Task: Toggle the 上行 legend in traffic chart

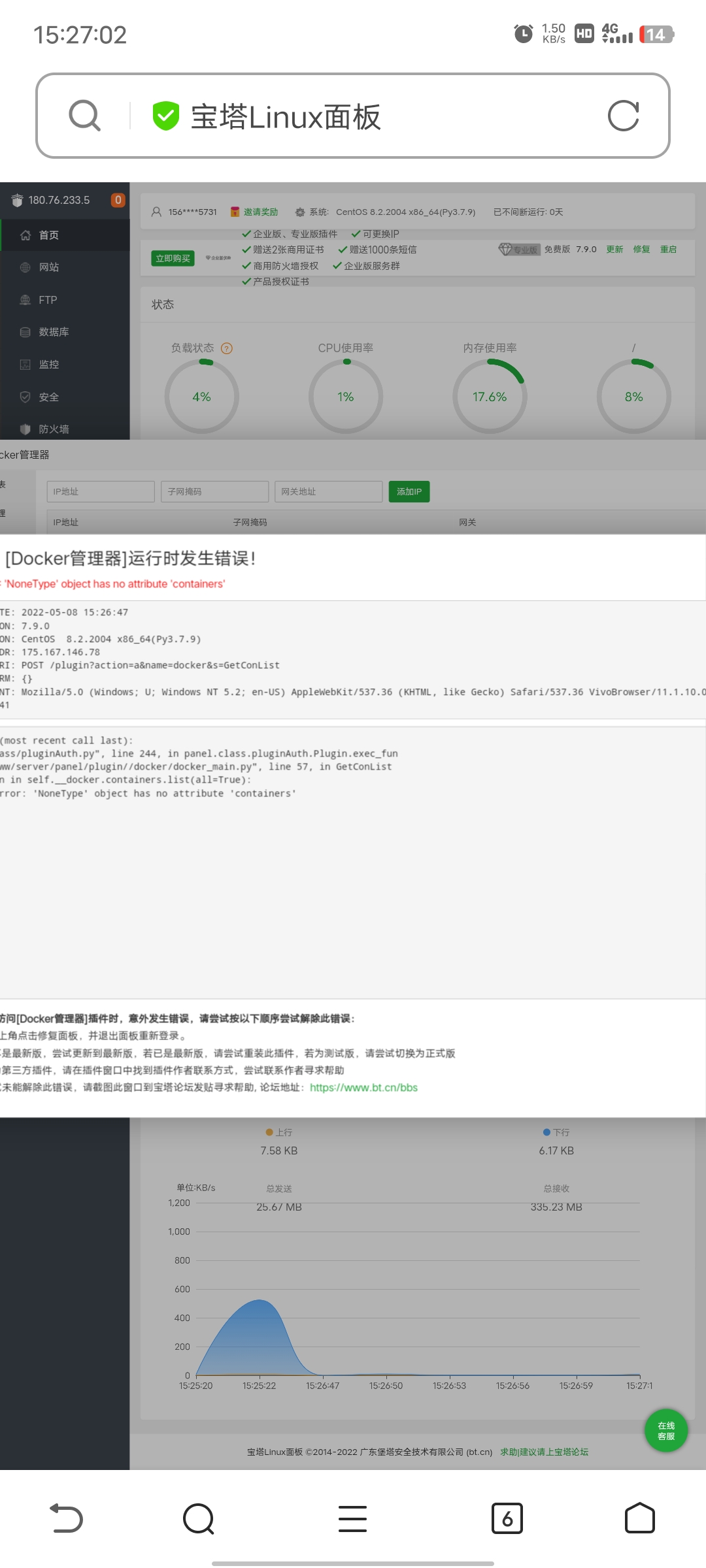Action: tap(279, 1132)
